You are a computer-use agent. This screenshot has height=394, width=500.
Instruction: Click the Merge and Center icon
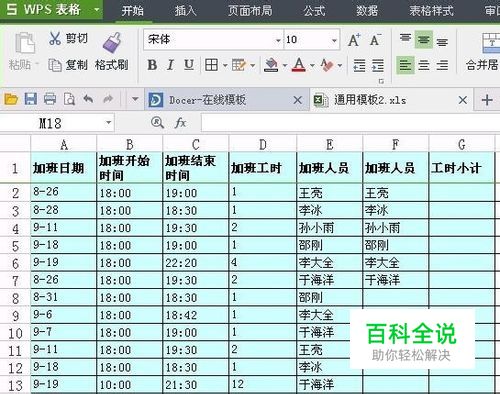point(492,43)
